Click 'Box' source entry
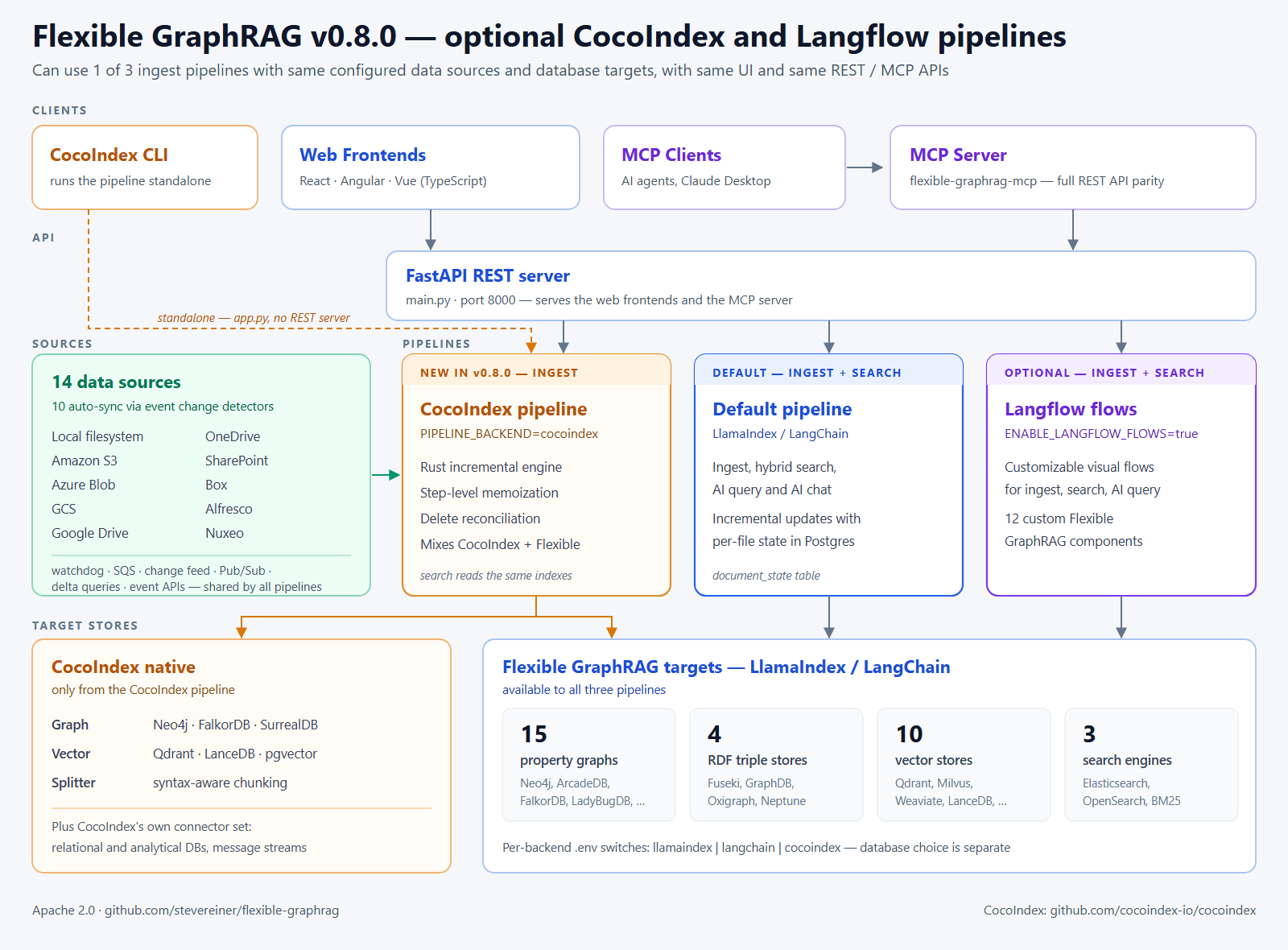The height and width of the screenshot is (950, 1288). click(x=217, y=485)
